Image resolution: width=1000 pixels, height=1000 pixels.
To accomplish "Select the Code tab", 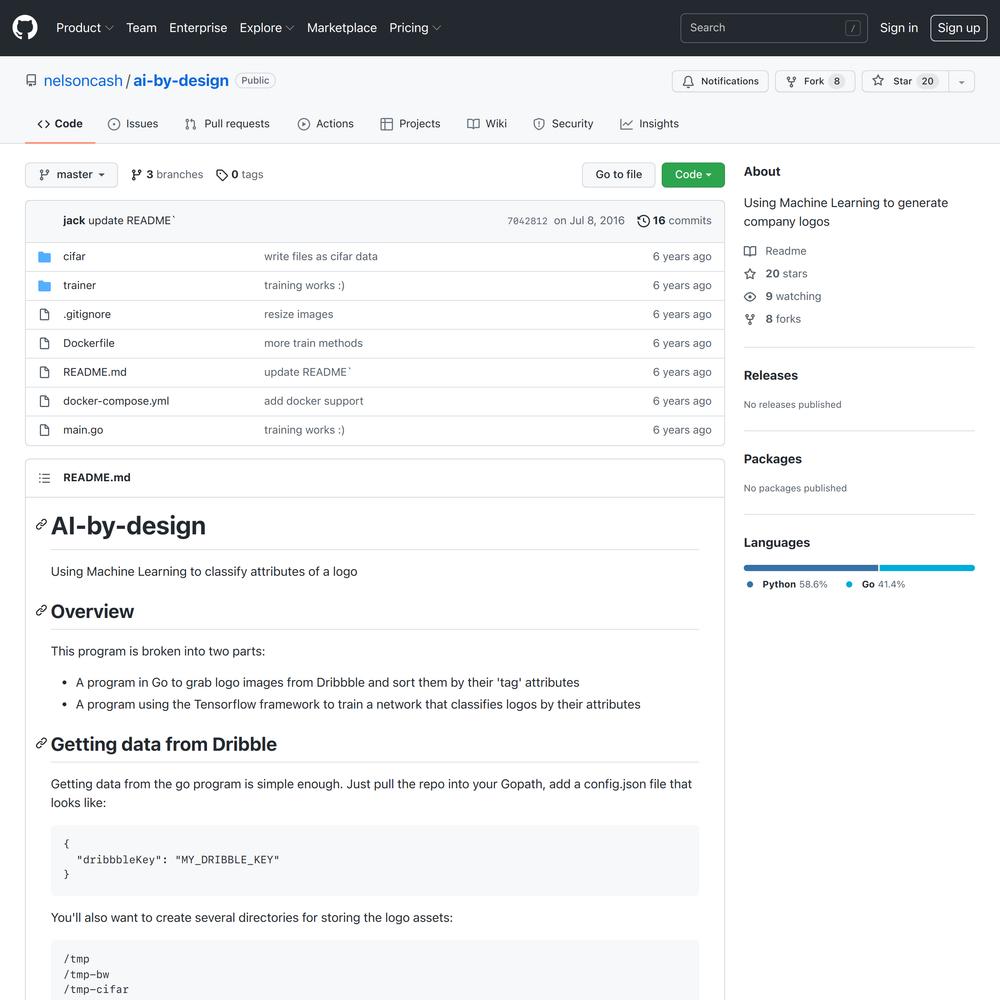I will coord(60,124).
